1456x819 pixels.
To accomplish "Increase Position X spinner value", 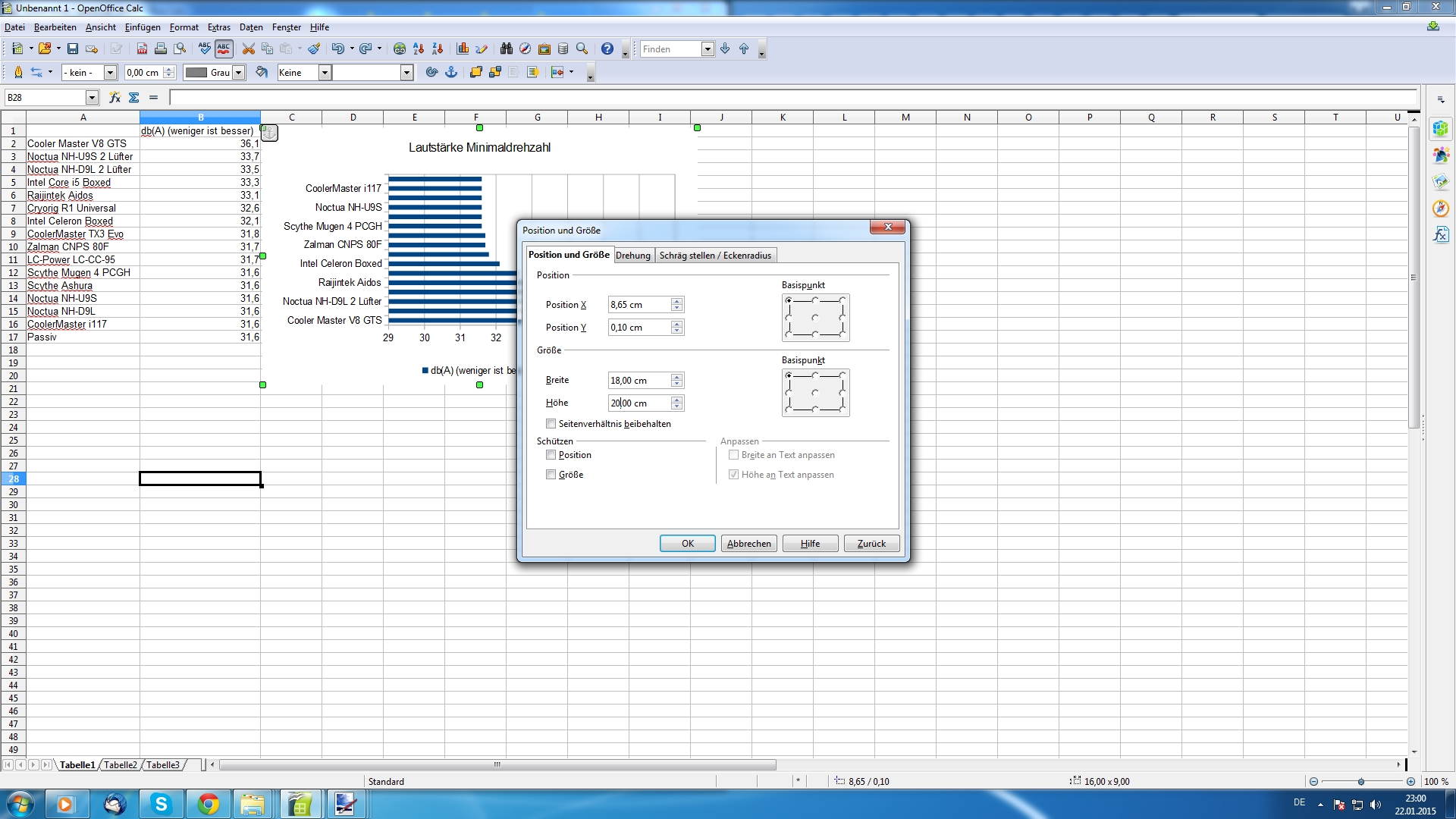I will [677, 301].
